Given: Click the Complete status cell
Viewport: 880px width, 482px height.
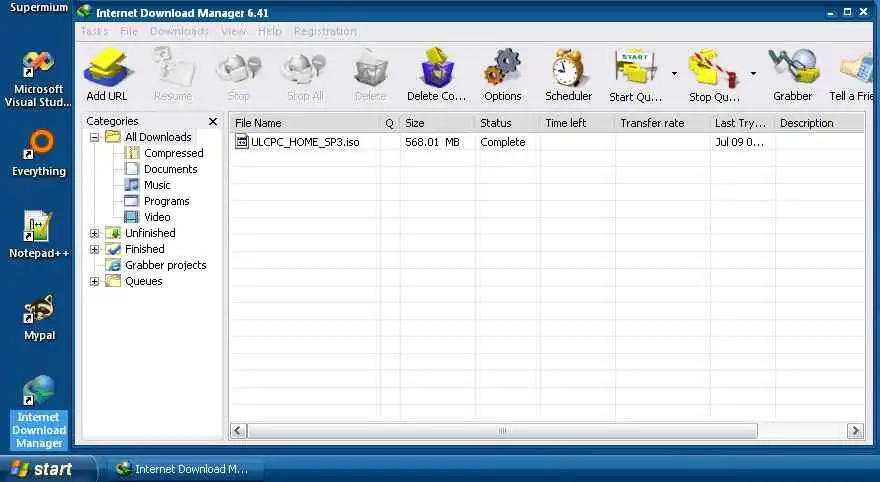Looking at the screenshot, I should click(x=503, y=143).
